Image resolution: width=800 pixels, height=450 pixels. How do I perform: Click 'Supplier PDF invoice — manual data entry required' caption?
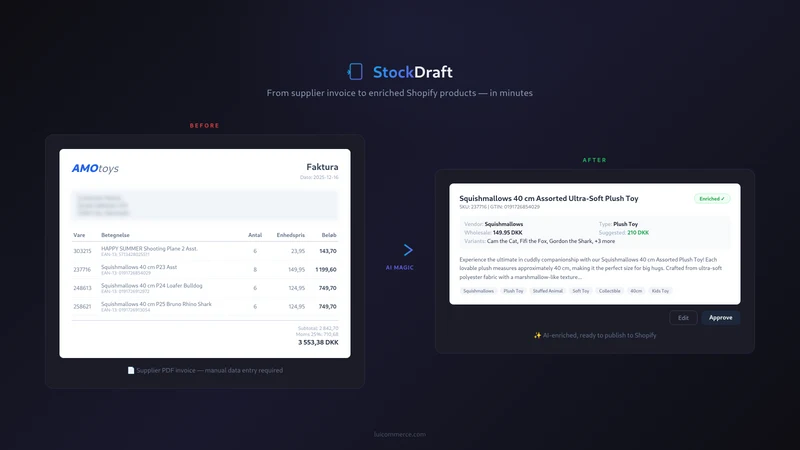point(209,370)
